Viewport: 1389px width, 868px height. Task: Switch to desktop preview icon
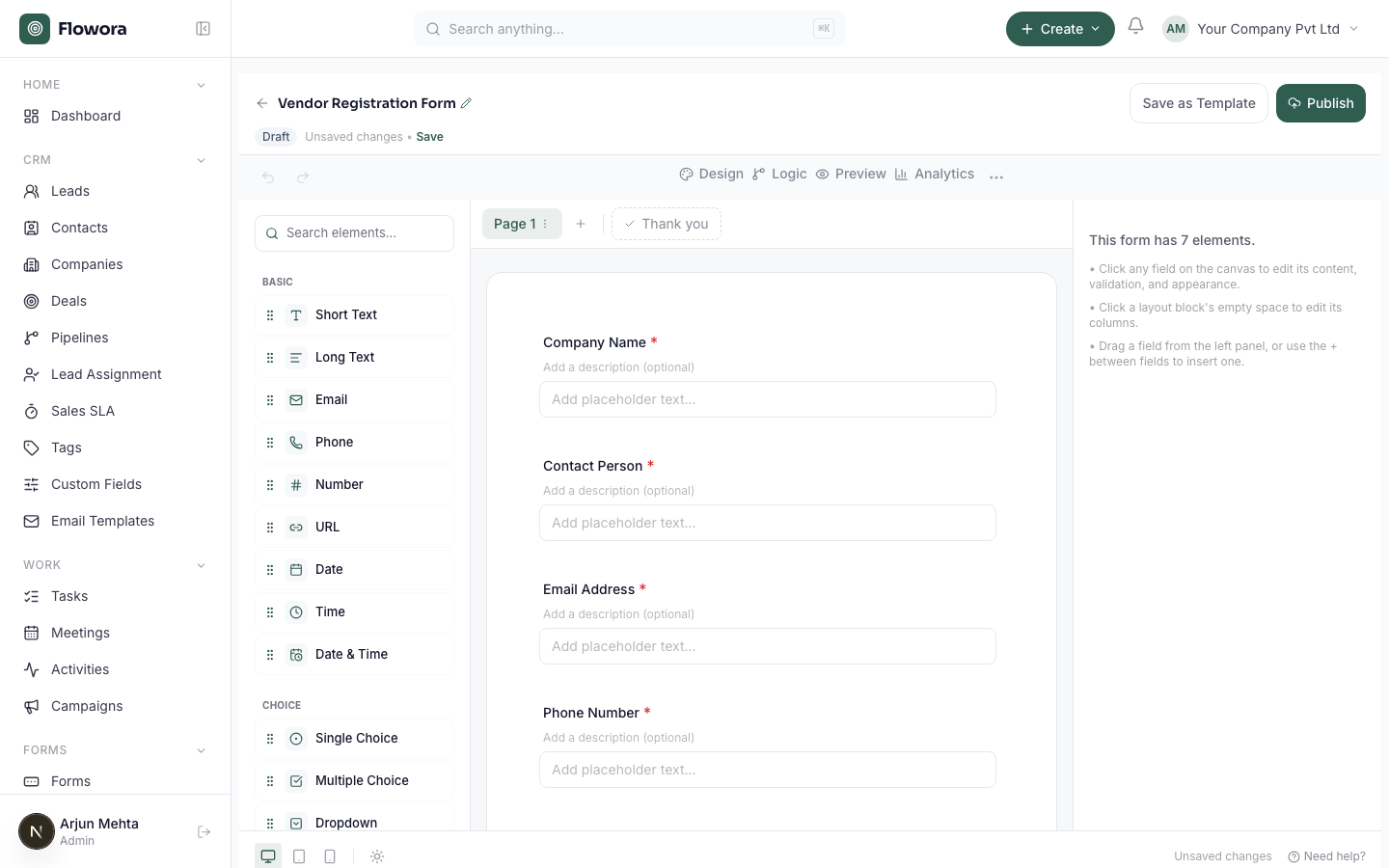(x=268, y=856)
